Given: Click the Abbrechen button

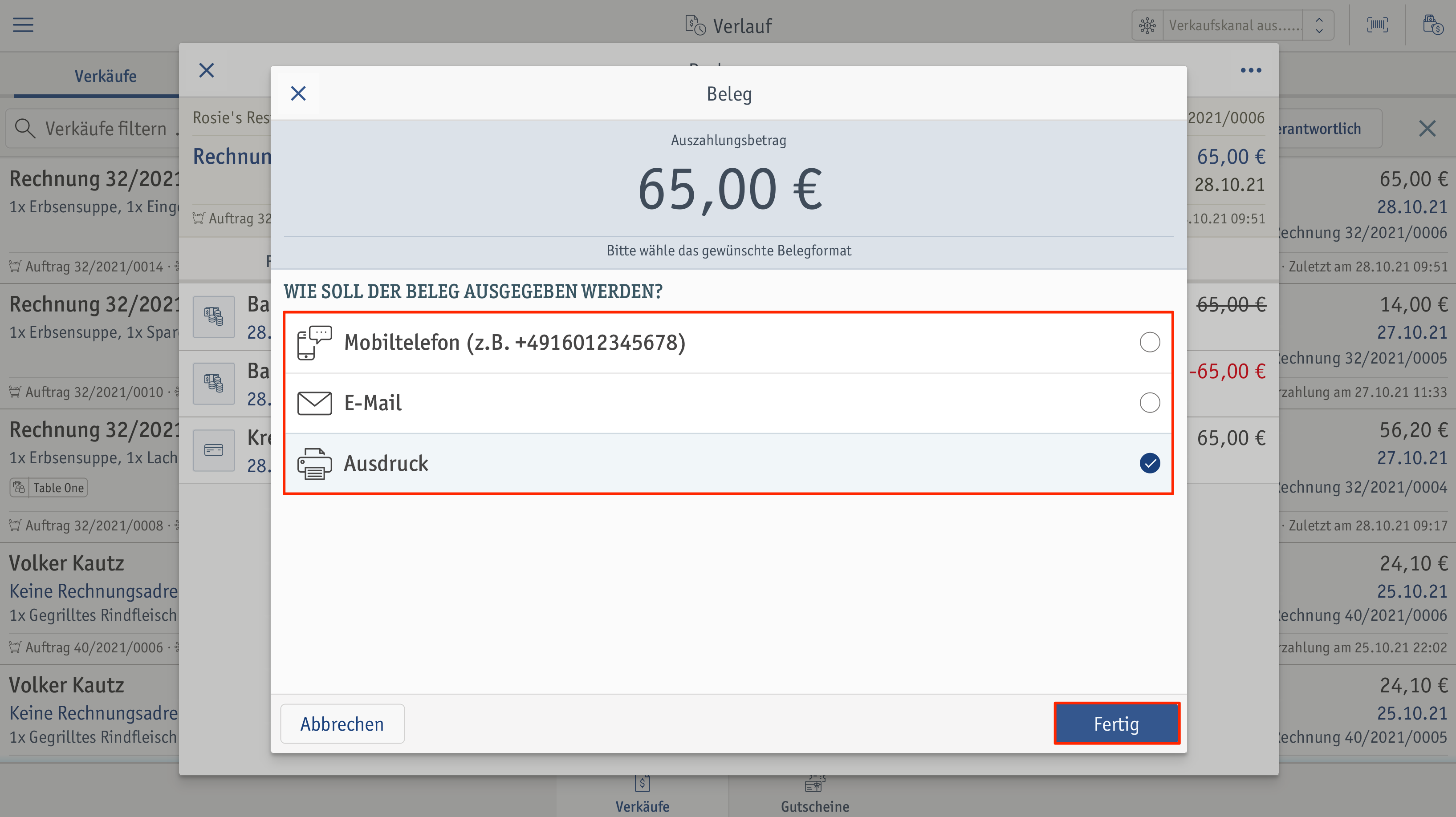Looking at the screenshot, I should click(x=342, y=724).
